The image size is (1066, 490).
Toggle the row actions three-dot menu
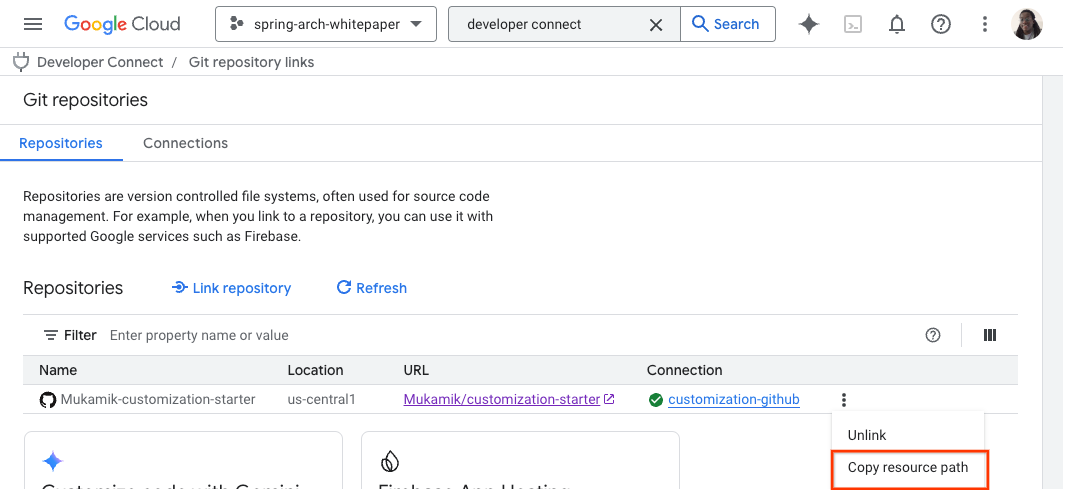(844, 400)
